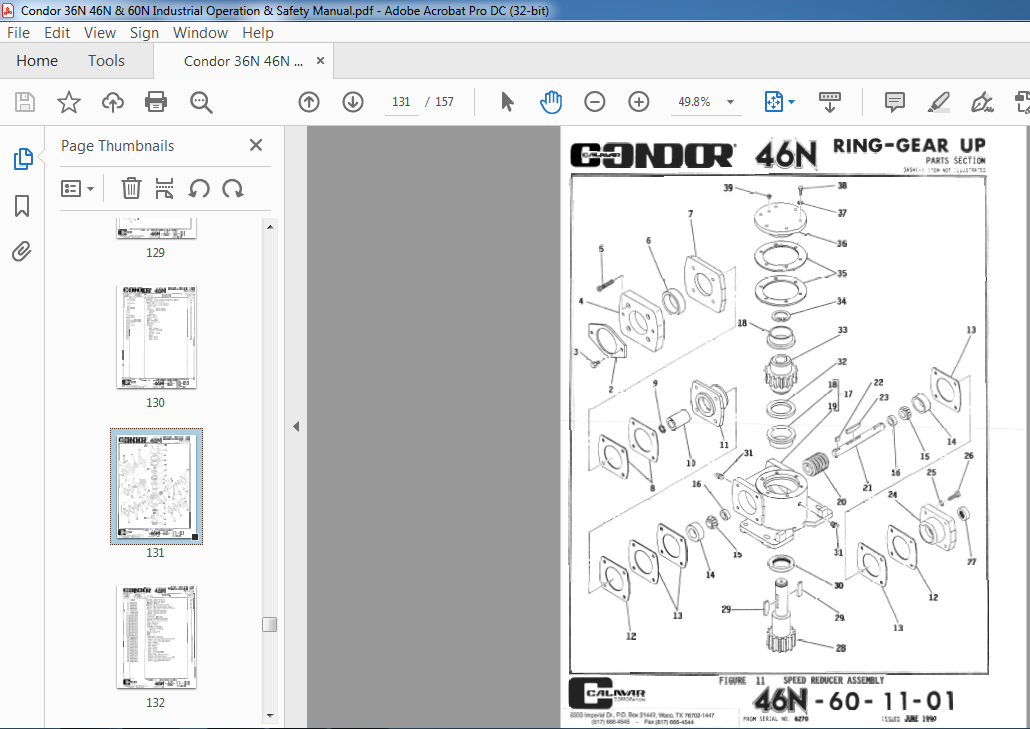
Task: Click the more tools icon at toolbar edge
Action: click(1022, 102)
